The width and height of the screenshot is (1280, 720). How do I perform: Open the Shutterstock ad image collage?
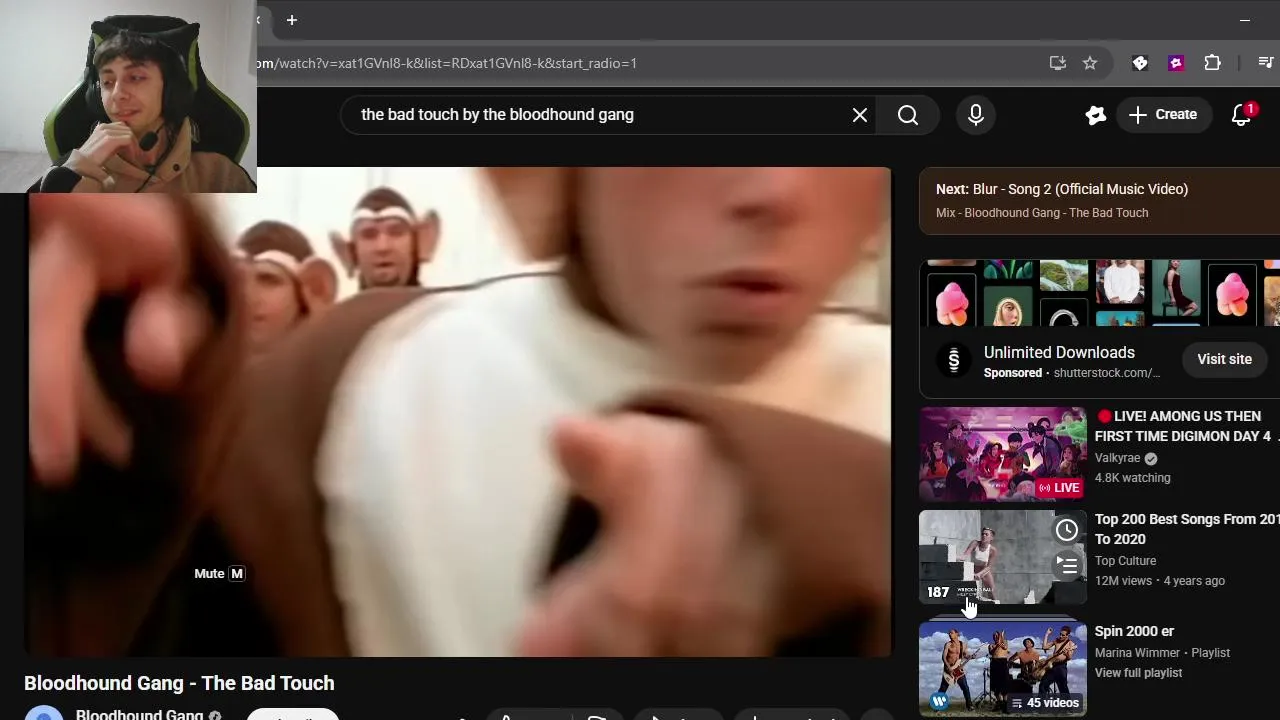tap(1100, 293)
